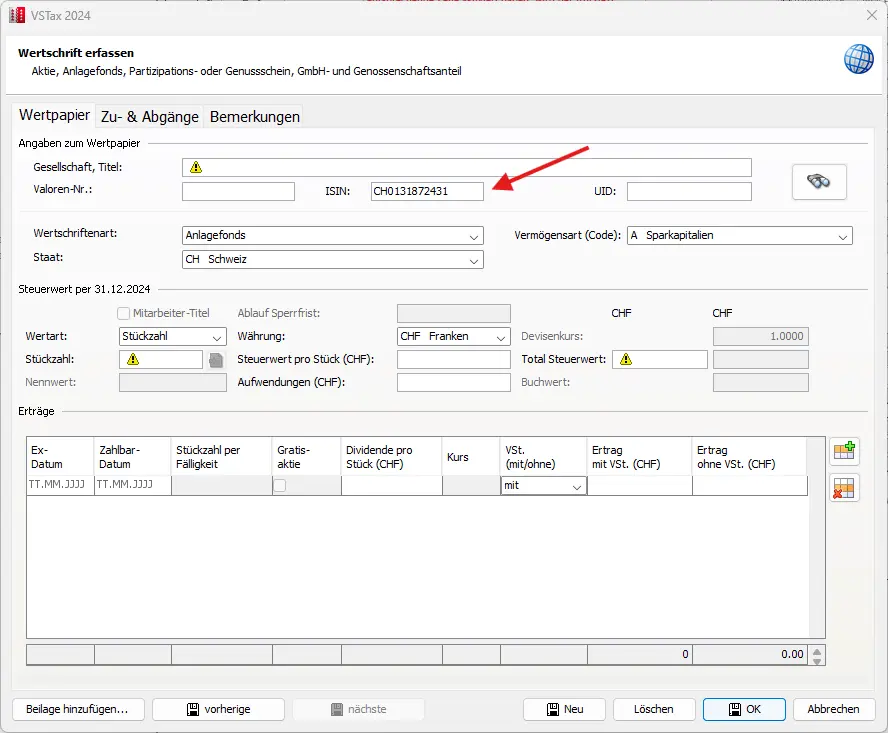Screen dimensions: 888x733
Task: Open the VSt. mit/ohne dropdown in table
Action: tap(544, 486)
